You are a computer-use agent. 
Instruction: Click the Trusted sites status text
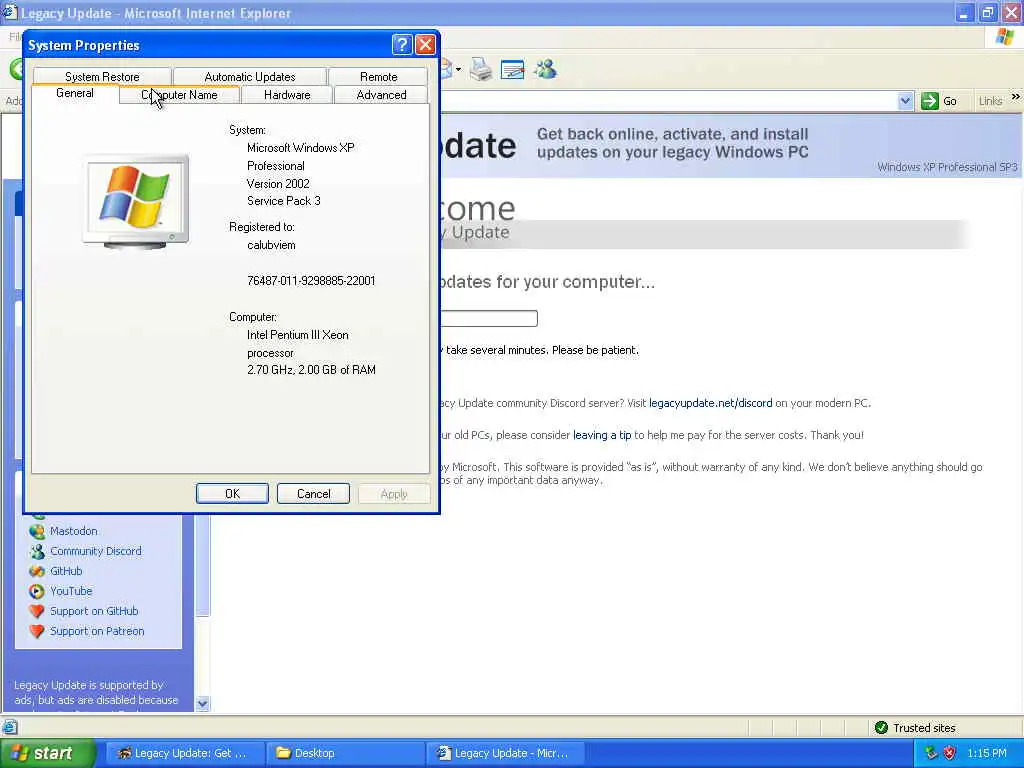(924, 728)
